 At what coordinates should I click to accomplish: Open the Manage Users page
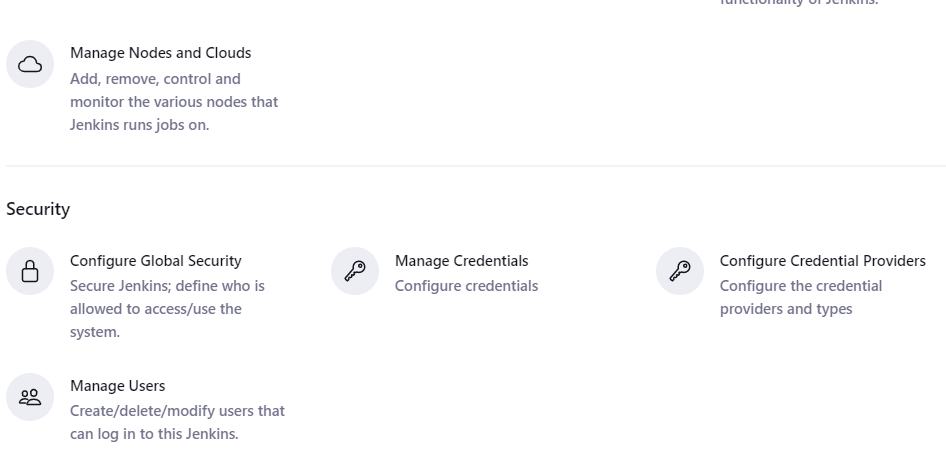point(117,386)
